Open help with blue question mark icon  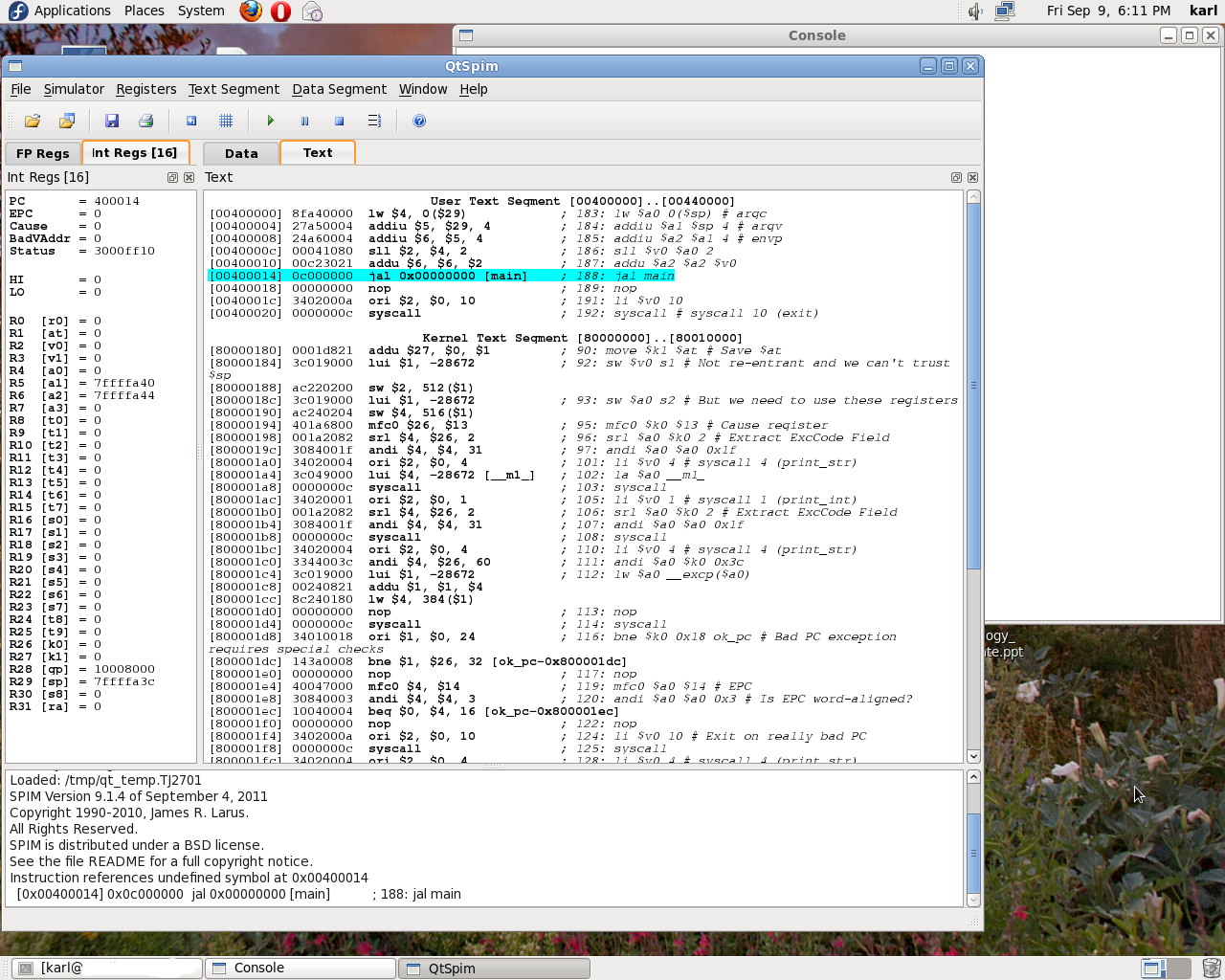(x=419, y=121)
